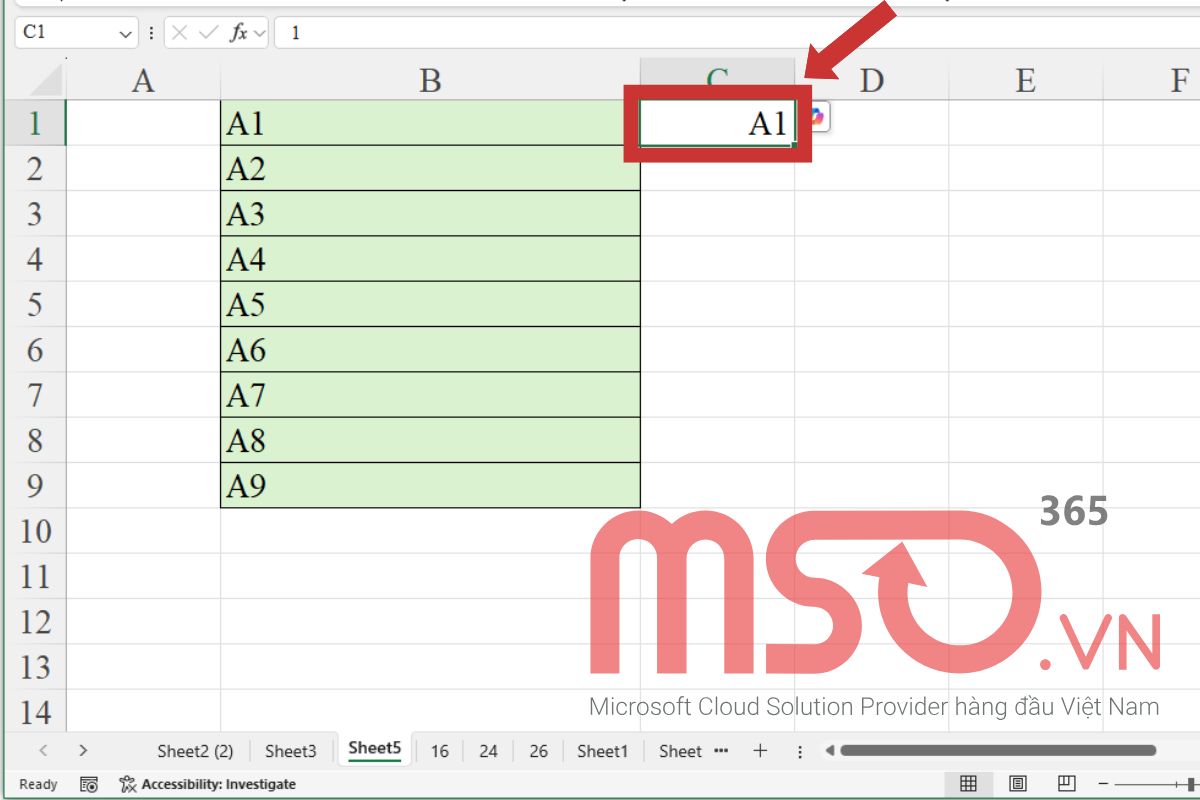
Task: Click the Select All corner triangle
Action: click(47, 80)
